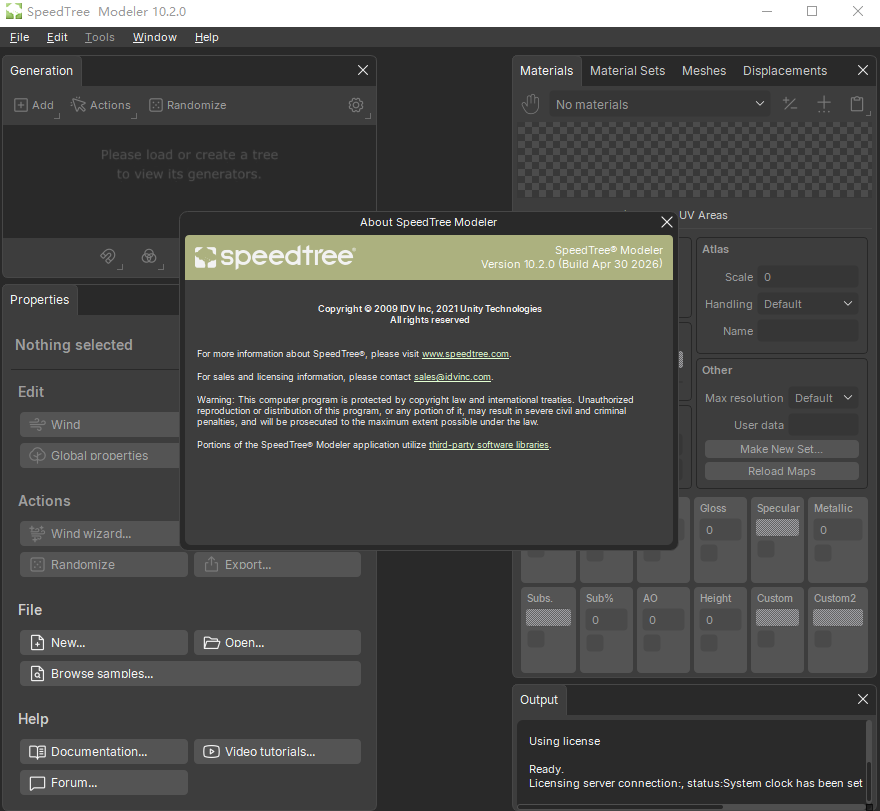Click the Export button
Screen dimensions: 880x811
point(277,564)
